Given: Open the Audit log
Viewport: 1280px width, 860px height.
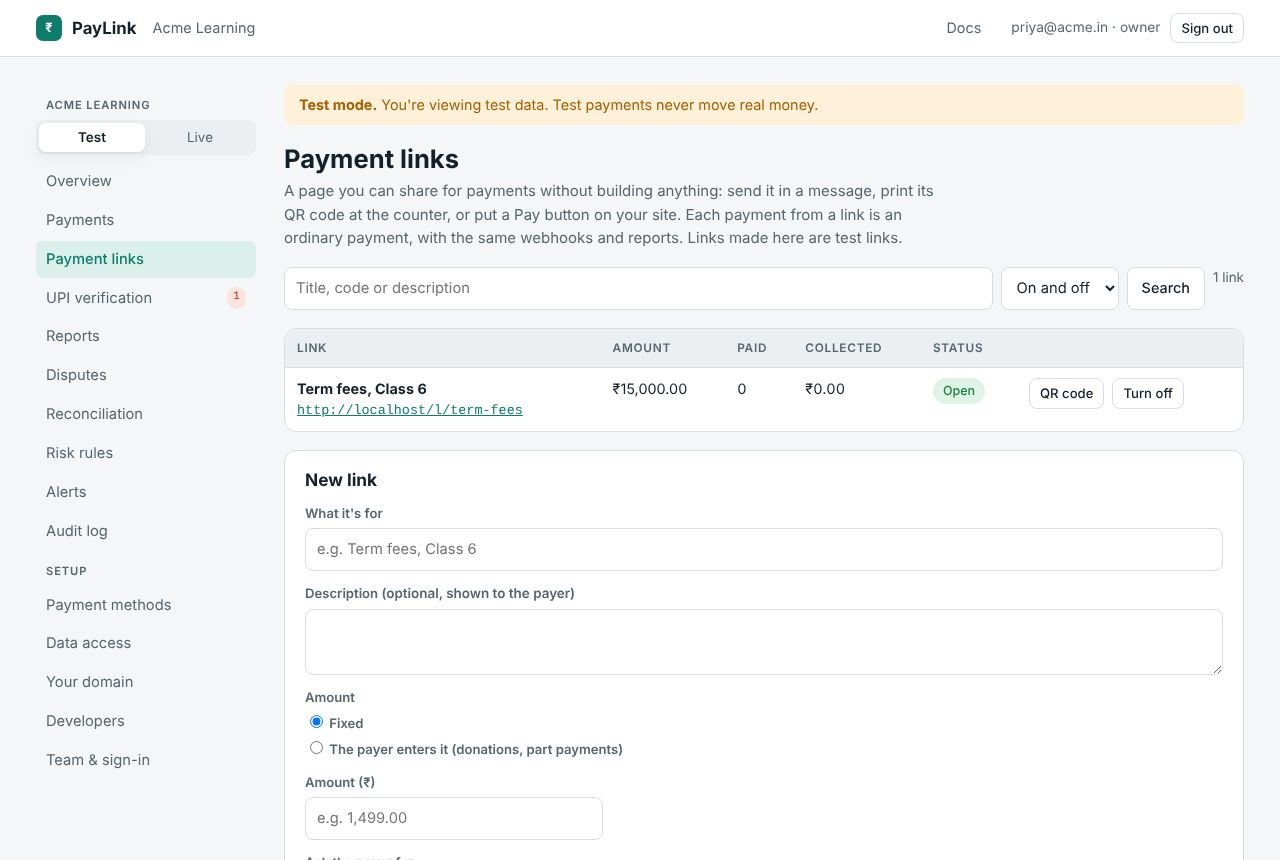Looking at the screenshot, I should point(146,531).
